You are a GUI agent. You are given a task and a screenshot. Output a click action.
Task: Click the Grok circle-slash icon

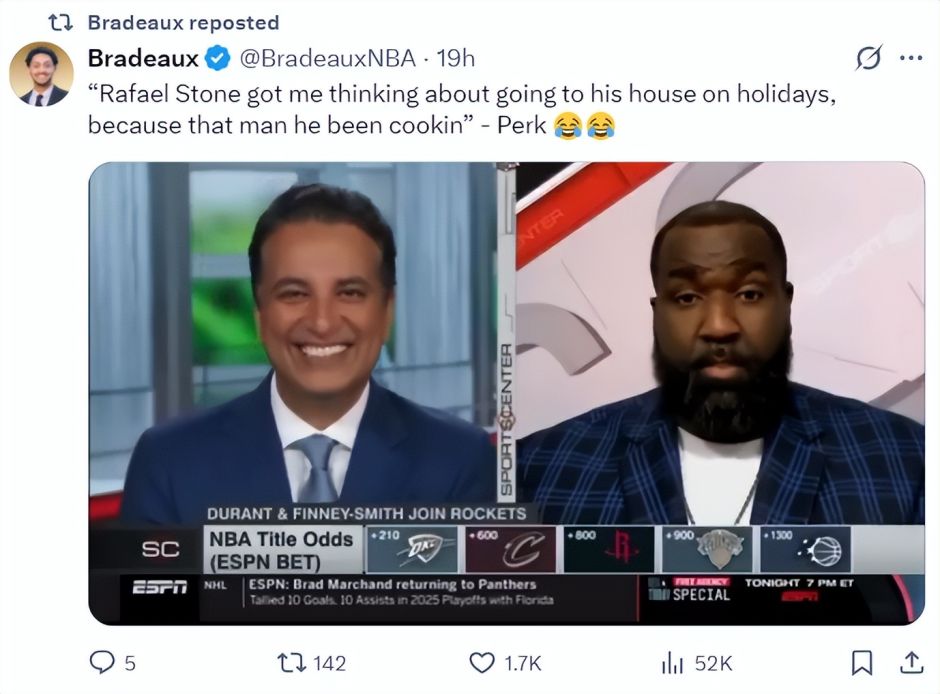coord(869,59)
